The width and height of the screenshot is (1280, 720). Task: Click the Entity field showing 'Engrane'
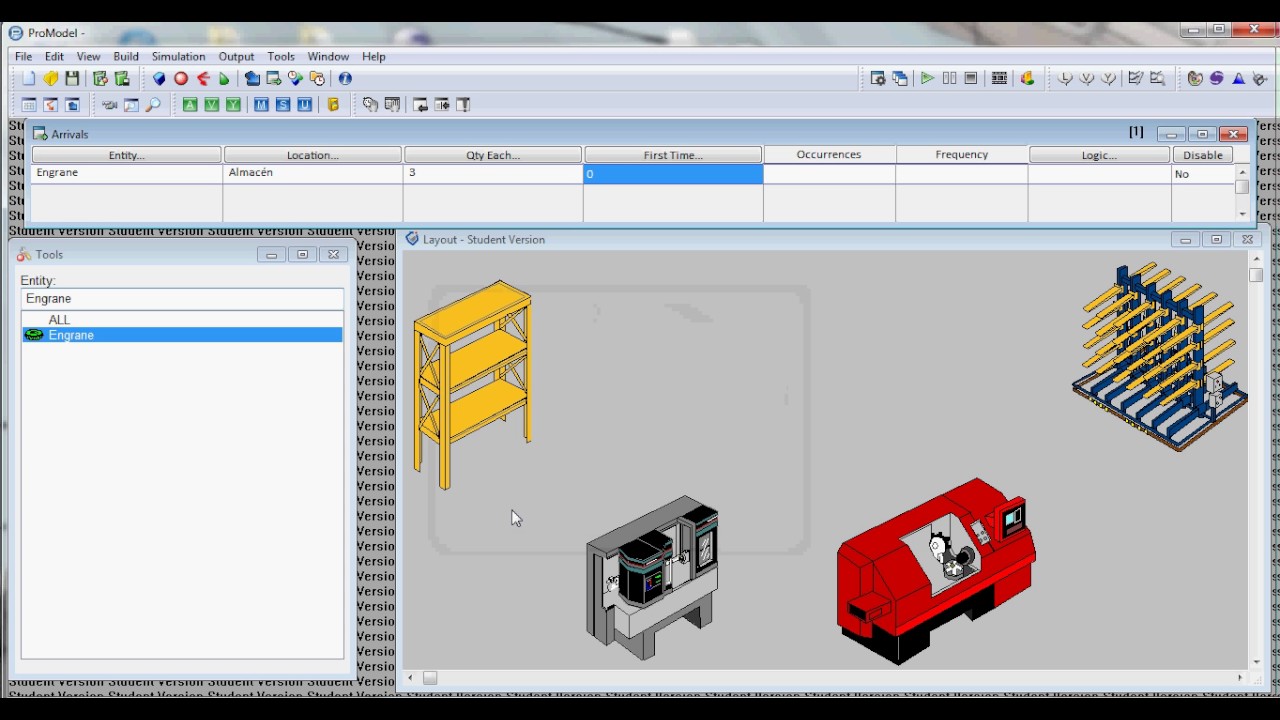[x=182, y=299]
